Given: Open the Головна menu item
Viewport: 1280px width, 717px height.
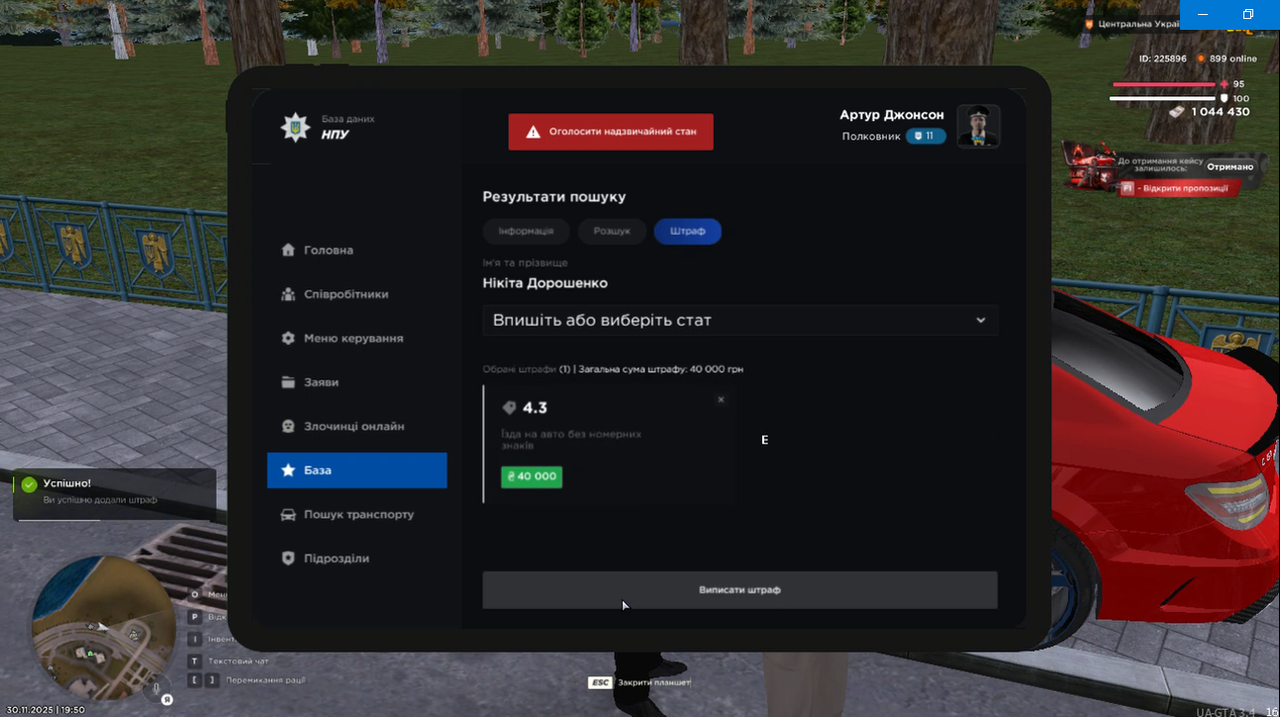Looking at the screenshot, I should [x=357, y=250].
